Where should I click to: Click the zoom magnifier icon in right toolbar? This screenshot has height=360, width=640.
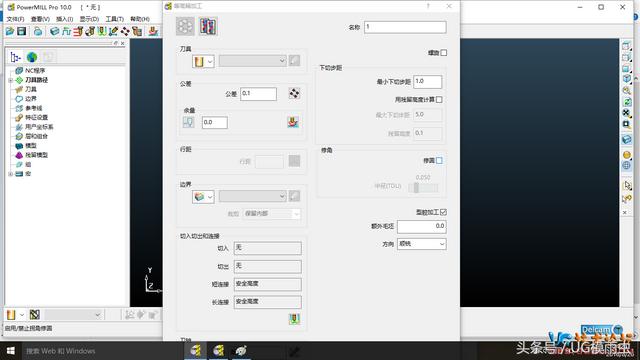627,91
